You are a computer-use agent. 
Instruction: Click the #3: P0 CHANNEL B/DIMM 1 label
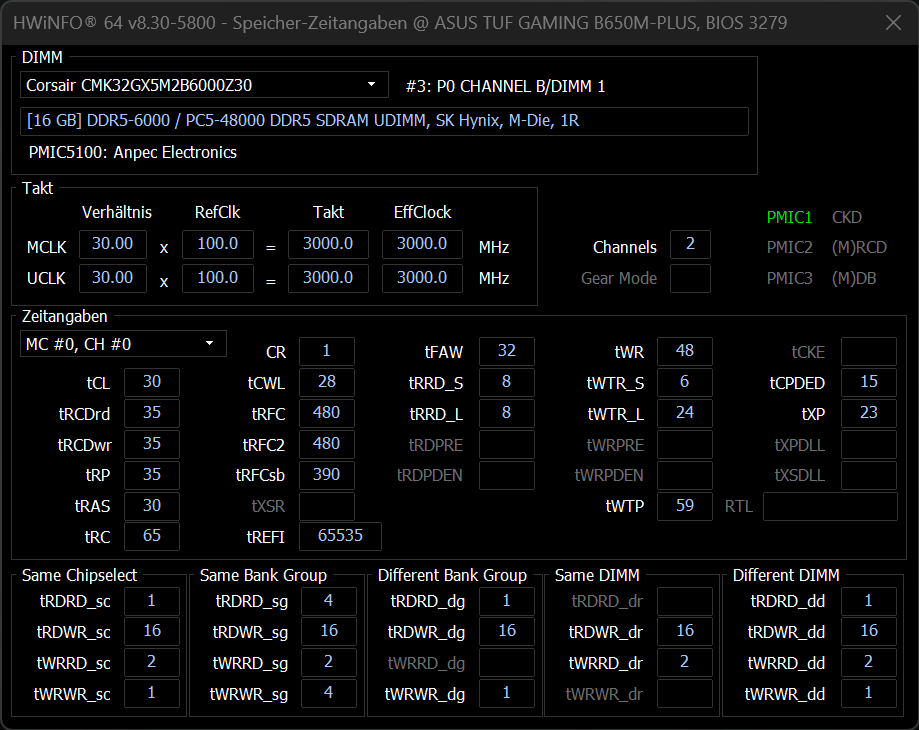[x=505, y=87]
